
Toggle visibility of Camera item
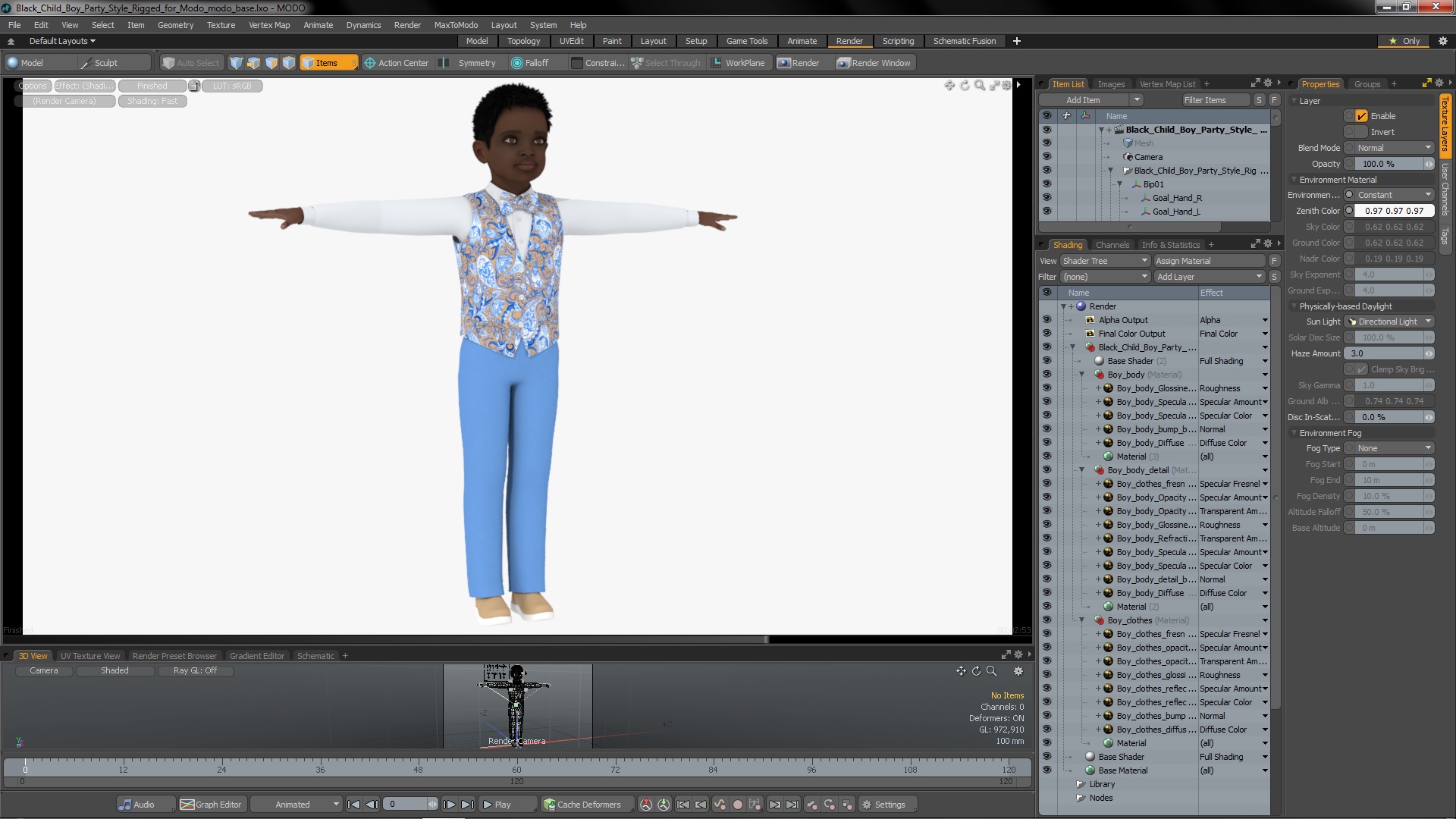pyautogui.click(x=1046, y=157)
